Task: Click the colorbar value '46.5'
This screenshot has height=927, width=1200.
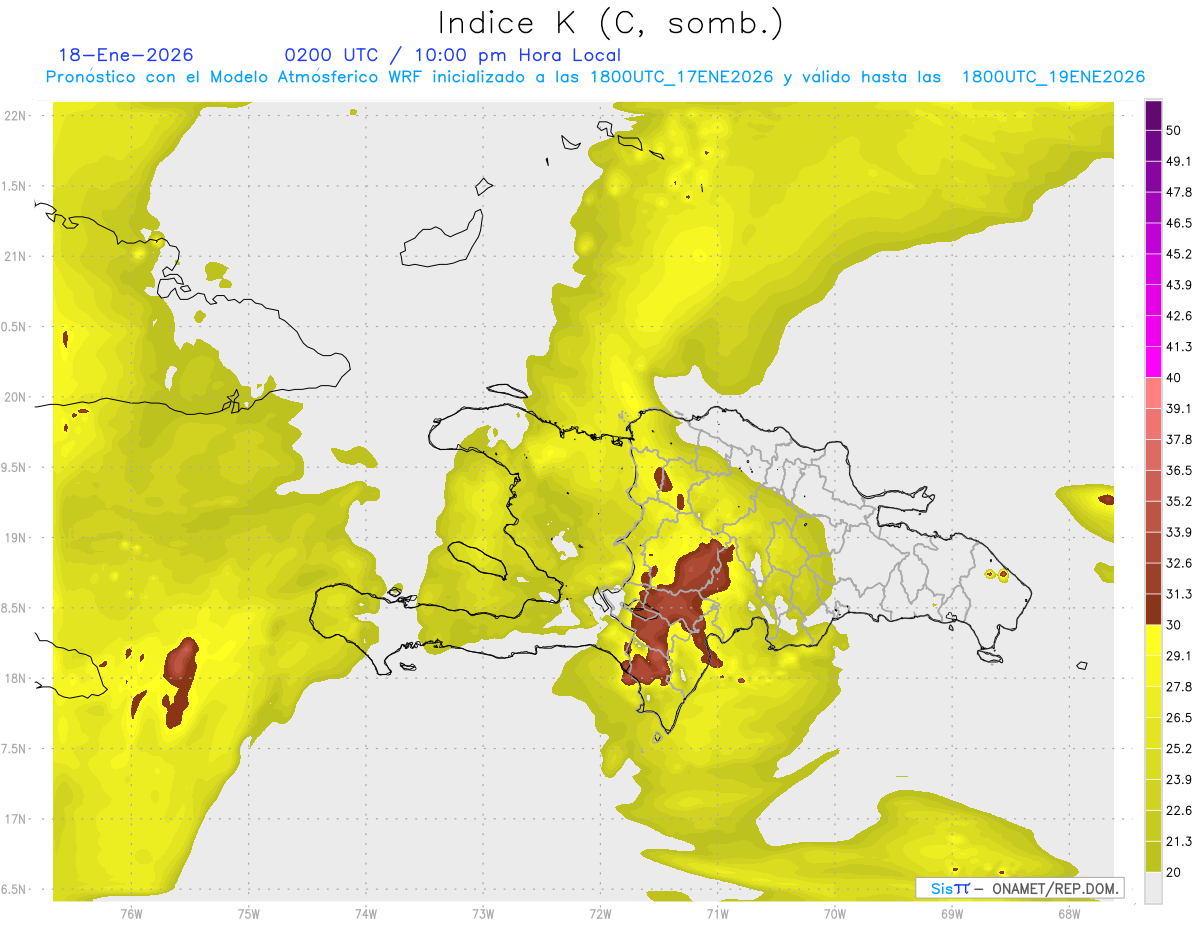Action: click(x=1179, y=223)
